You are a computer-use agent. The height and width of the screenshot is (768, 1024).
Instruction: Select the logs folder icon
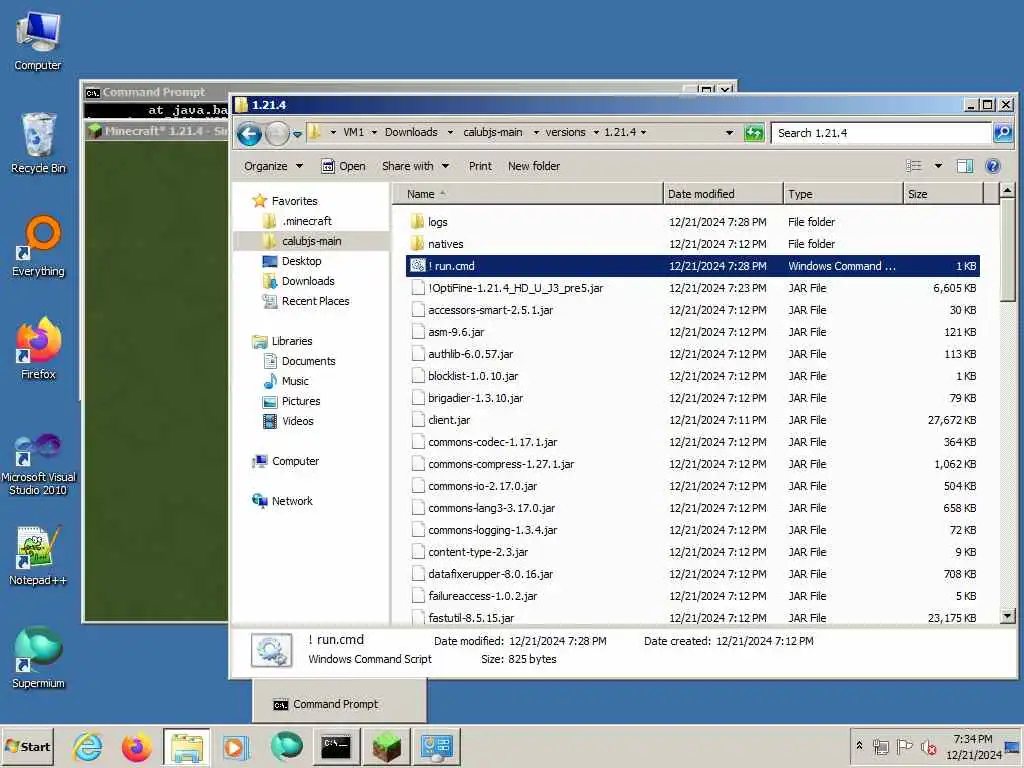[x=418, y=222]
